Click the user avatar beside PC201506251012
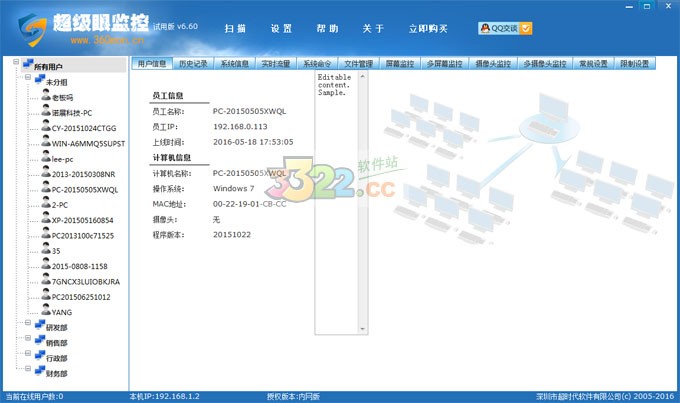The image size is (680, 403). 46,295
